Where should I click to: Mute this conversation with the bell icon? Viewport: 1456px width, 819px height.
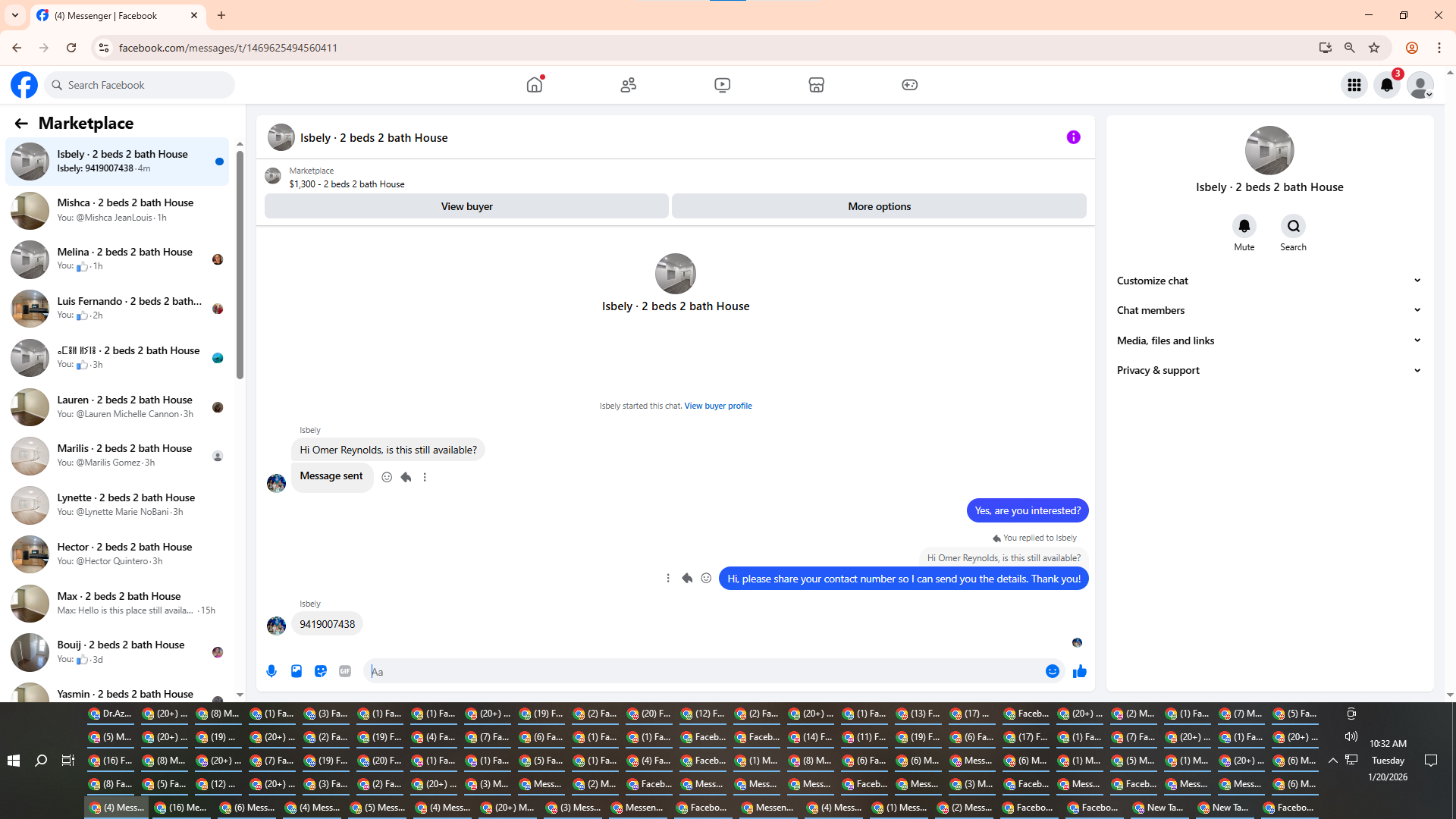point(1244,226)
